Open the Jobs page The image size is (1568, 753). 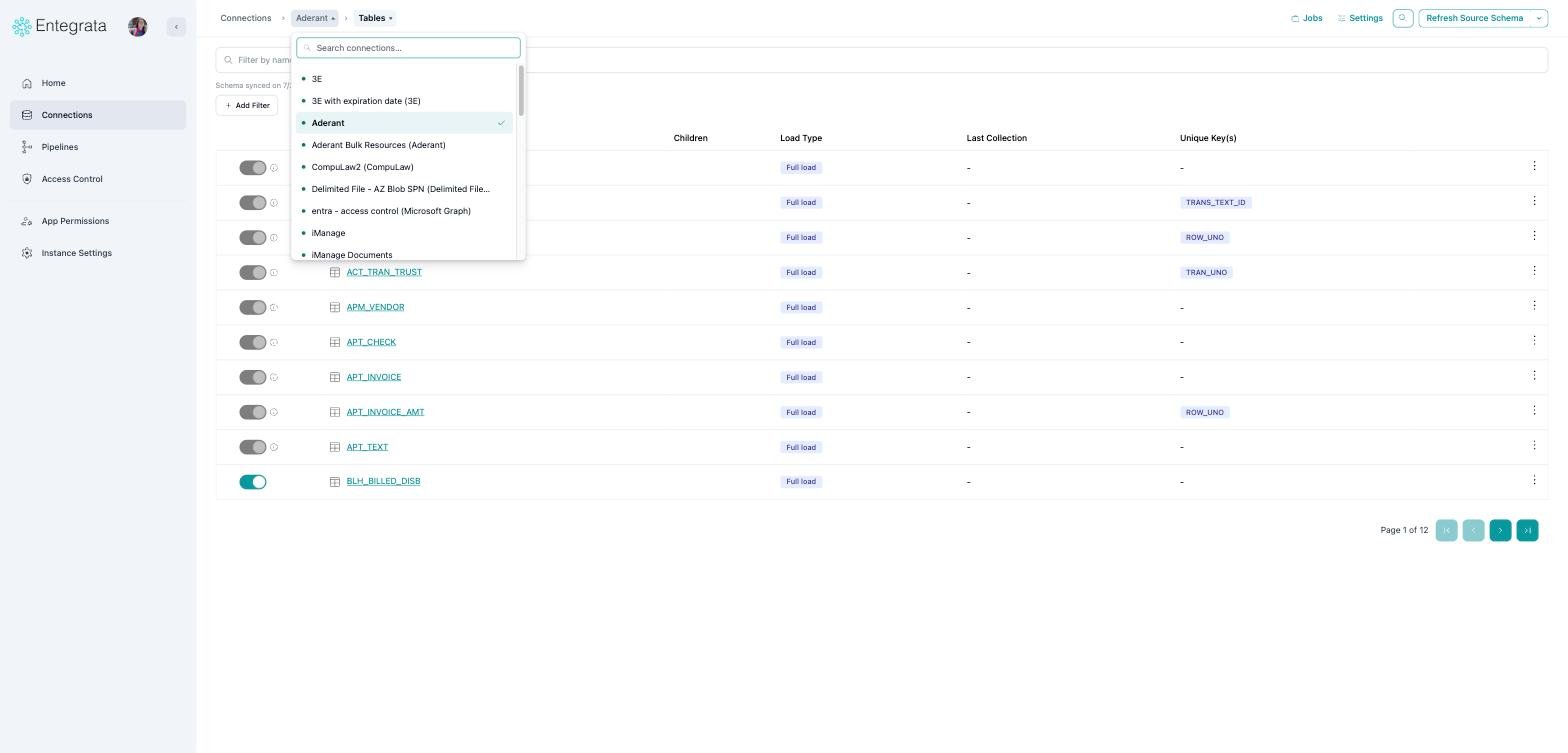(1307, 18)
